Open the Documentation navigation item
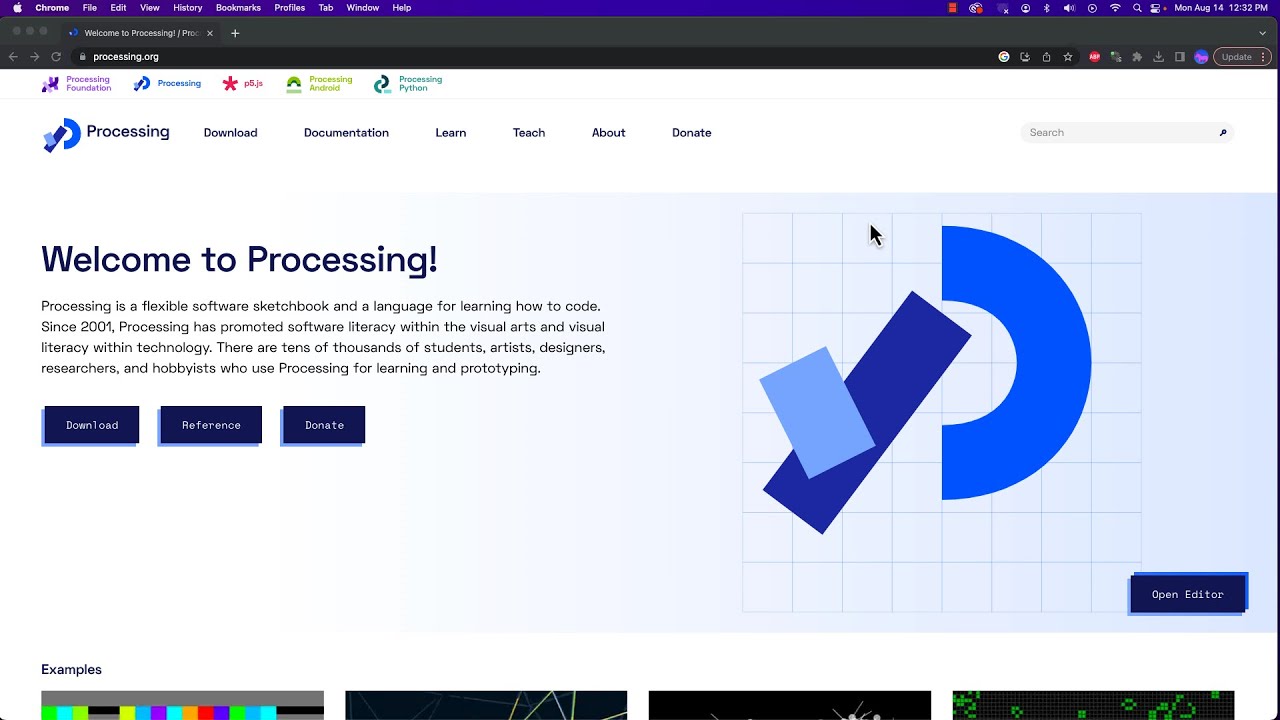 (346, 133)
